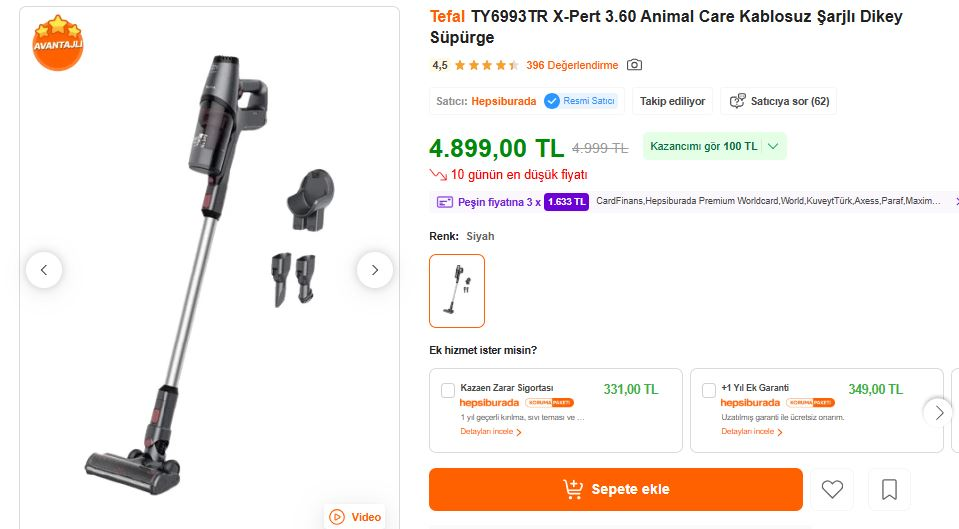Enable Kazaen Zarar Sigortası checkbox
This screenshot has width=959, height=529.
448,390
